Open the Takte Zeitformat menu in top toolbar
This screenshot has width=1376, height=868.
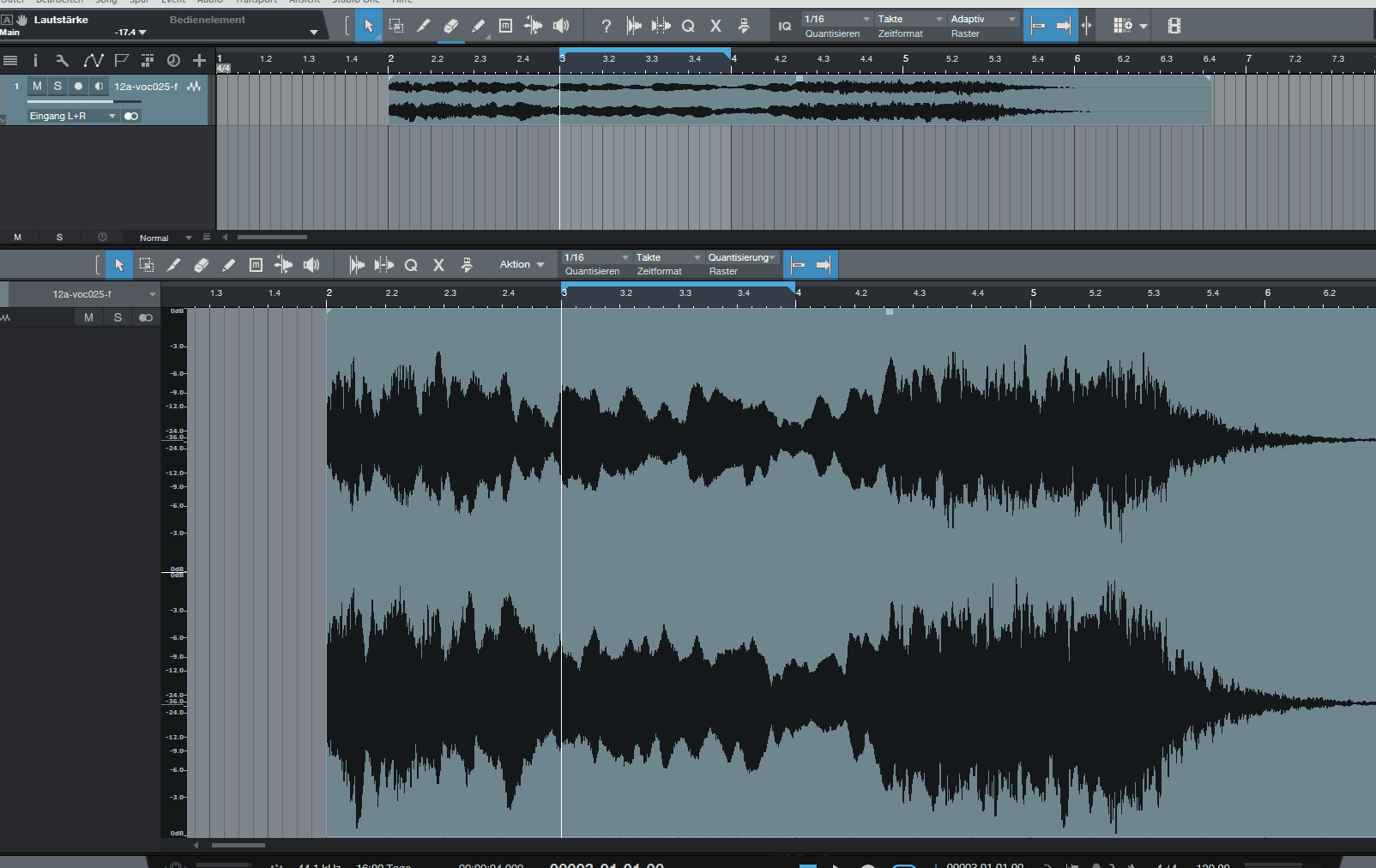[909, 20]
